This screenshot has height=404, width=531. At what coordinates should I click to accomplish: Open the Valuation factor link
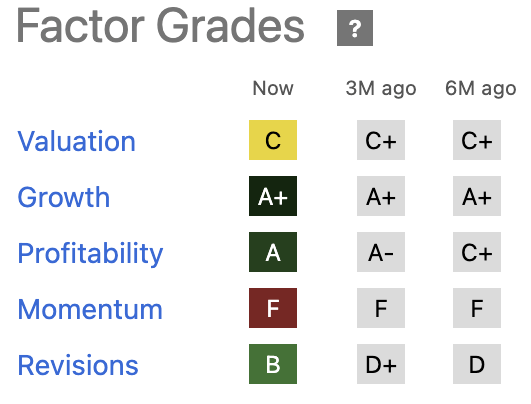click(x=77, y=141)
